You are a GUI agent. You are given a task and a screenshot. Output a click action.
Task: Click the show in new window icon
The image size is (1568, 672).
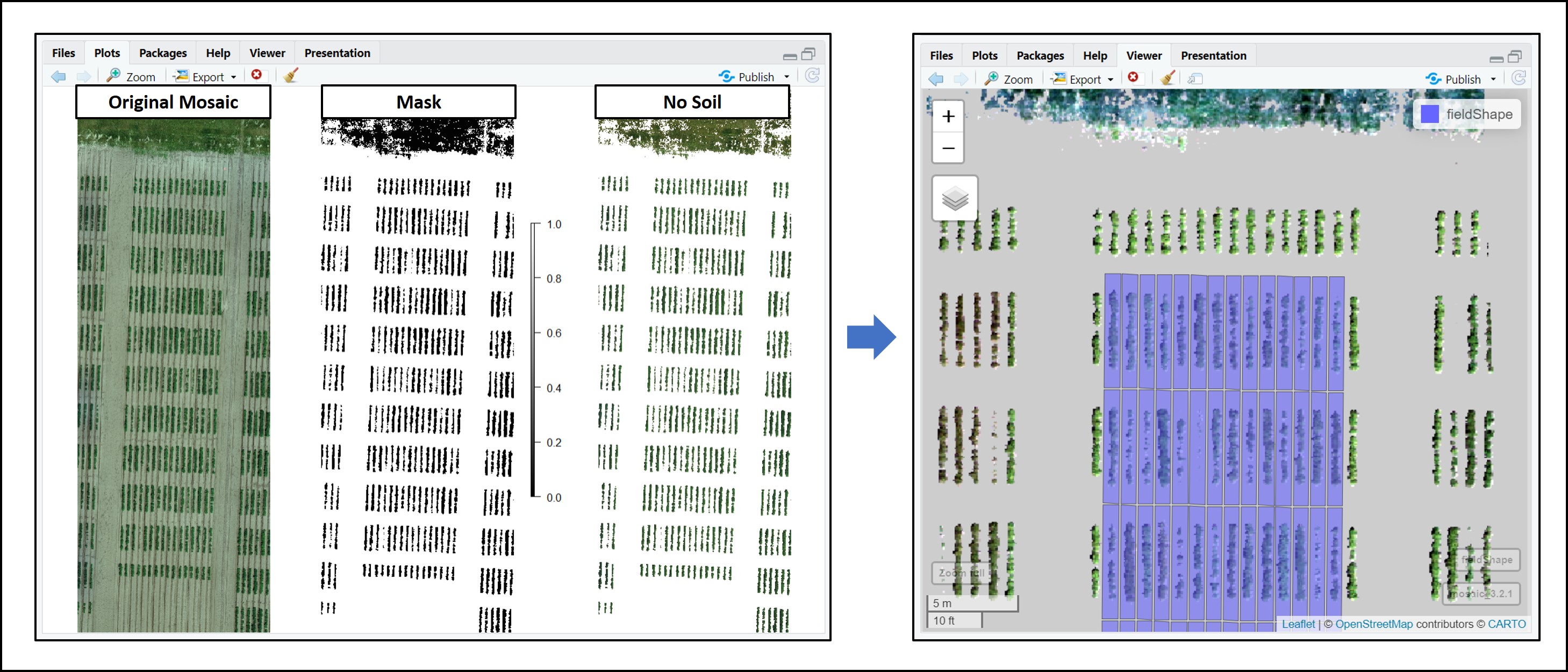[1195, 79]
